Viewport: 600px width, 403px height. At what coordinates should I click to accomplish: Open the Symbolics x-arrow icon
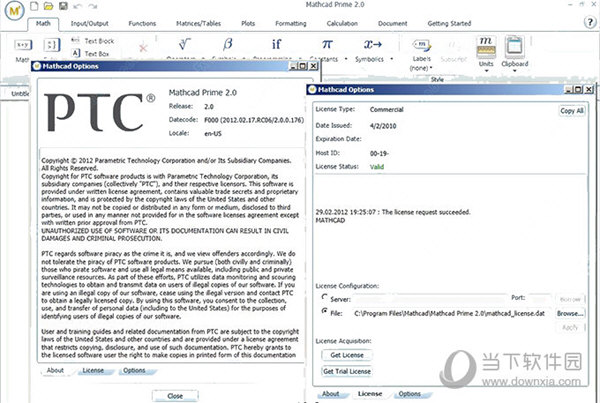coord(373,44)
